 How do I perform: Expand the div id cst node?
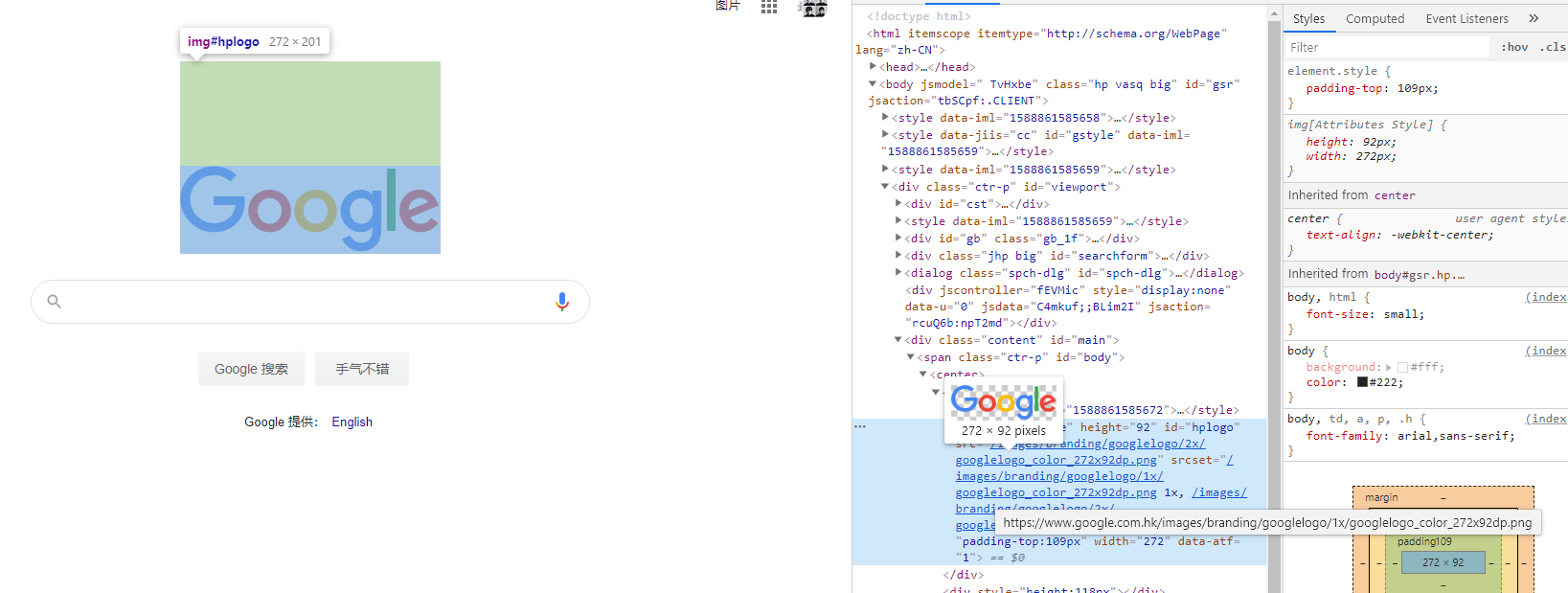[898, 203]
